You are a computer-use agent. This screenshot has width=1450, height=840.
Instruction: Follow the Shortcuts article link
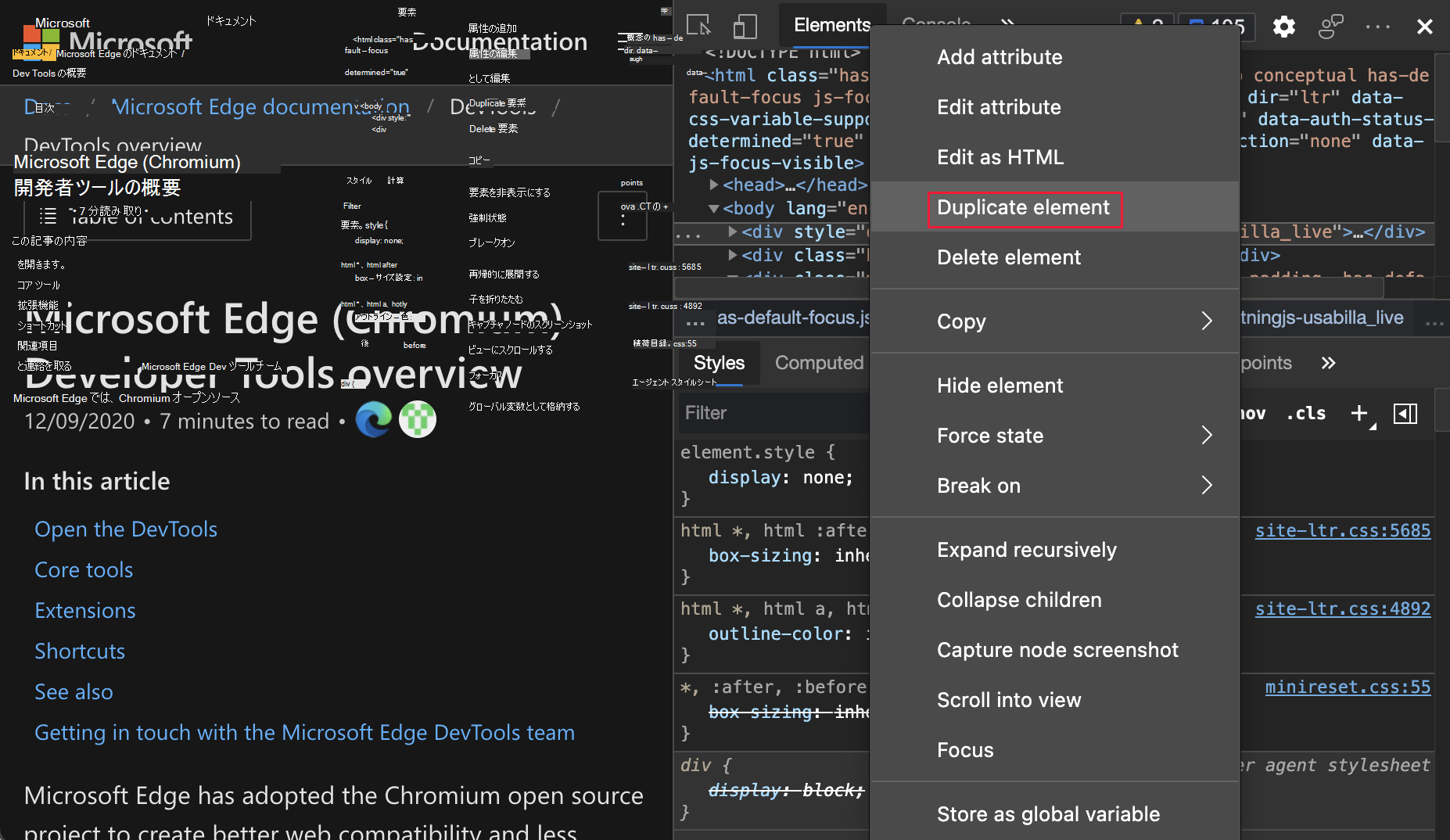pos(80,652)
